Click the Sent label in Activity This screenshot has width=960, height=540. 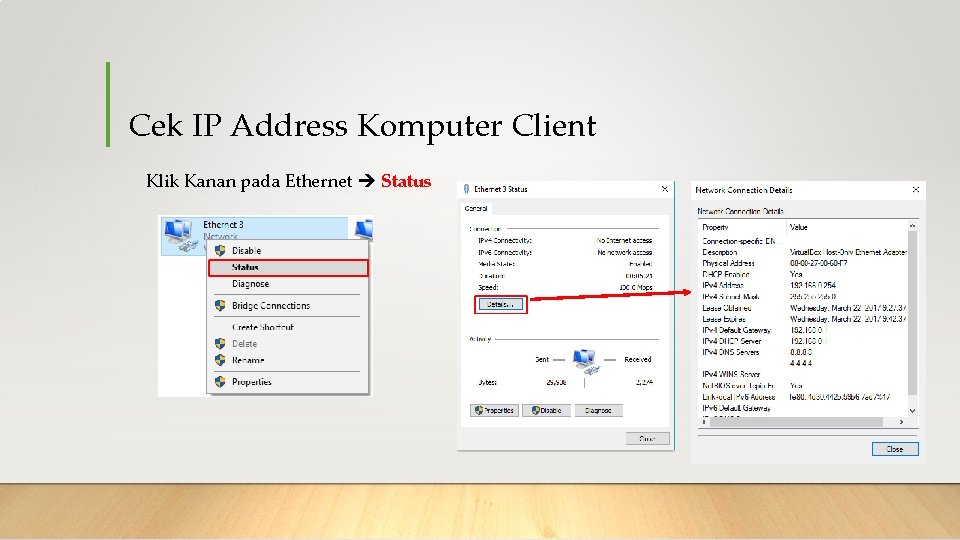click(x=542, y=359)
